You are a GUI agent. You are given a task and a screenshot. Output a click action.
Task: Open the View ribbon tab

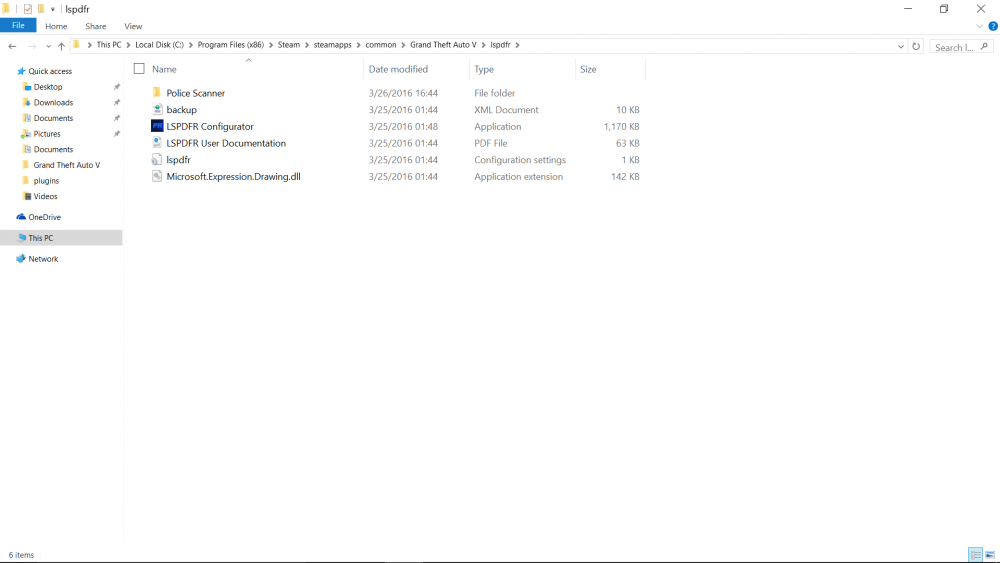click(133, 26)
